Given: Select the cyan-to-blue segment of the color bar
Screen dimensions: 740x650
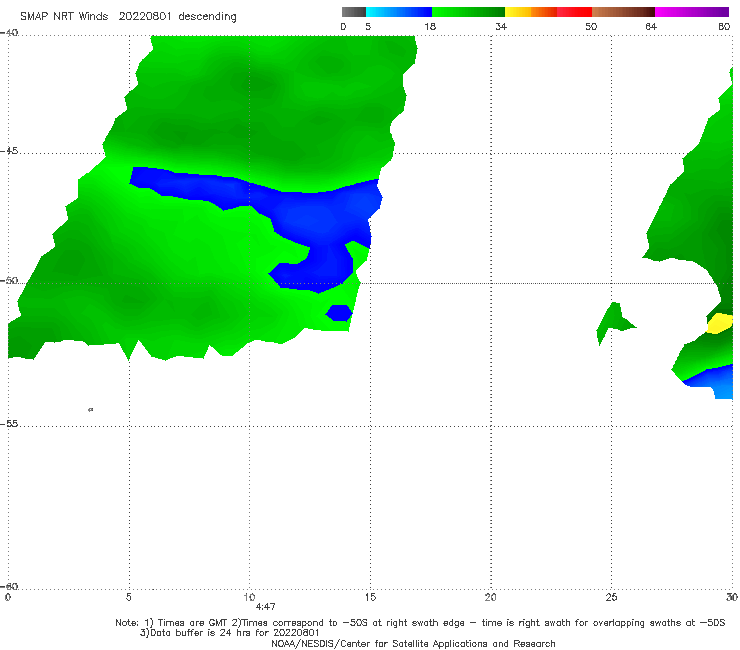Looking at the screenshot, I should [x=399, y=12].
